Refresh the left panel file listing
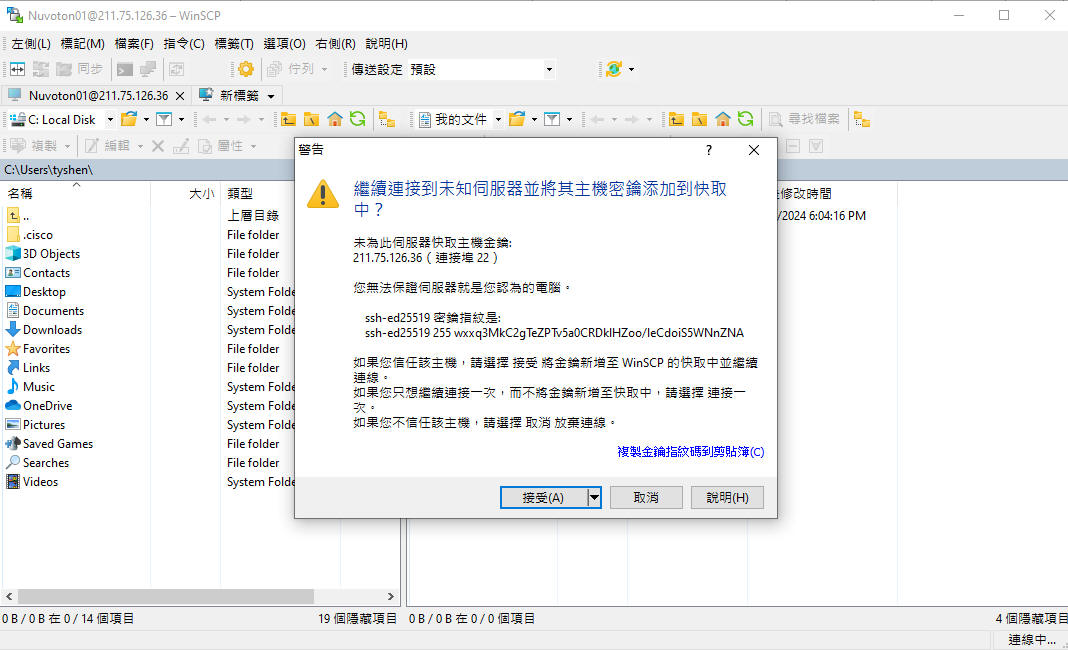This screenshot has height=650, width=1068. click(357, 119)
